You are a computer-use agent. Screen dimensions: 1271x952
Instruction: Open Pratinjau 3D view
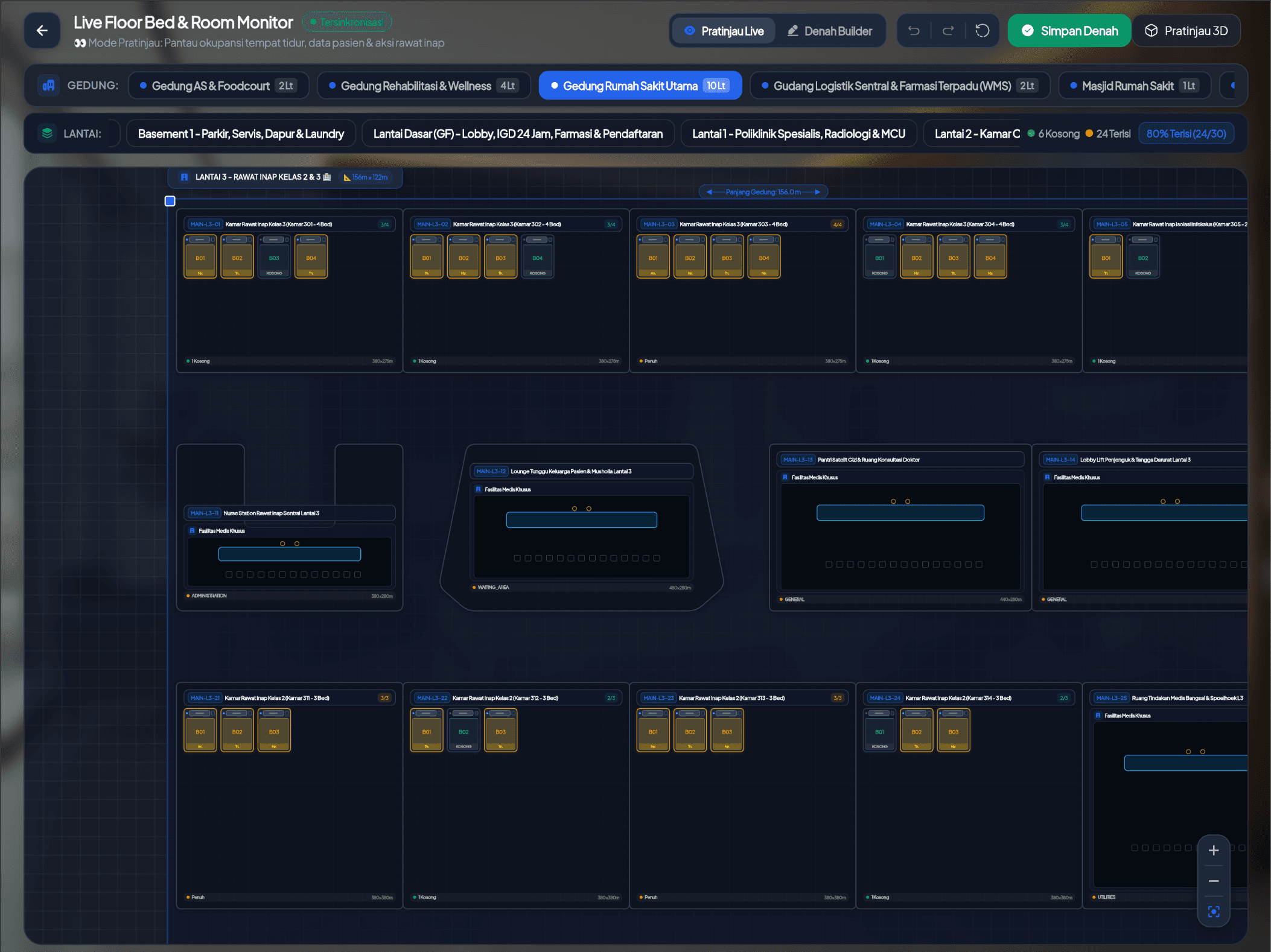[x=1186, y=31]
